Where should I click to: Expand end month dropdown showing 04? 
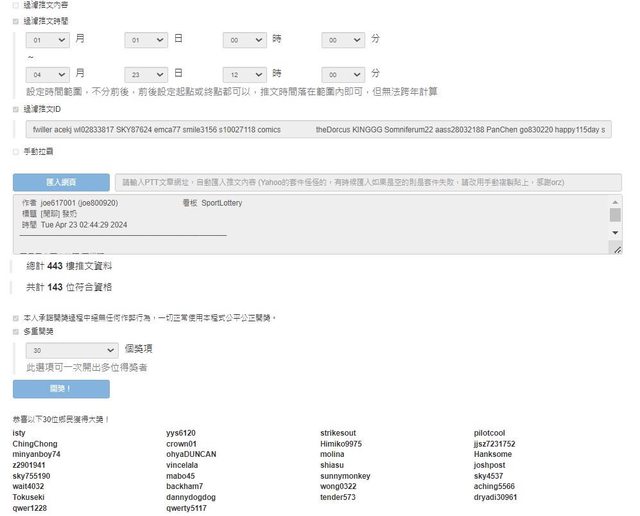[x=48, y=74]
